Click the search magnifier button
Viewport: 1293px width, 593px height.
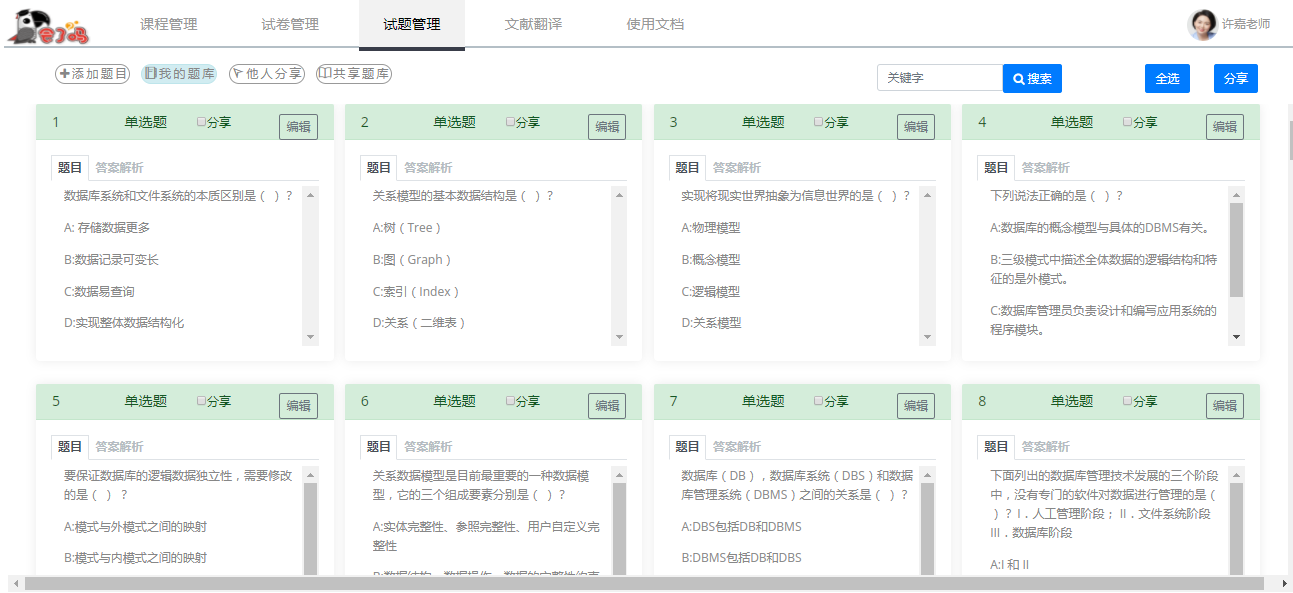click(1032, 78)
